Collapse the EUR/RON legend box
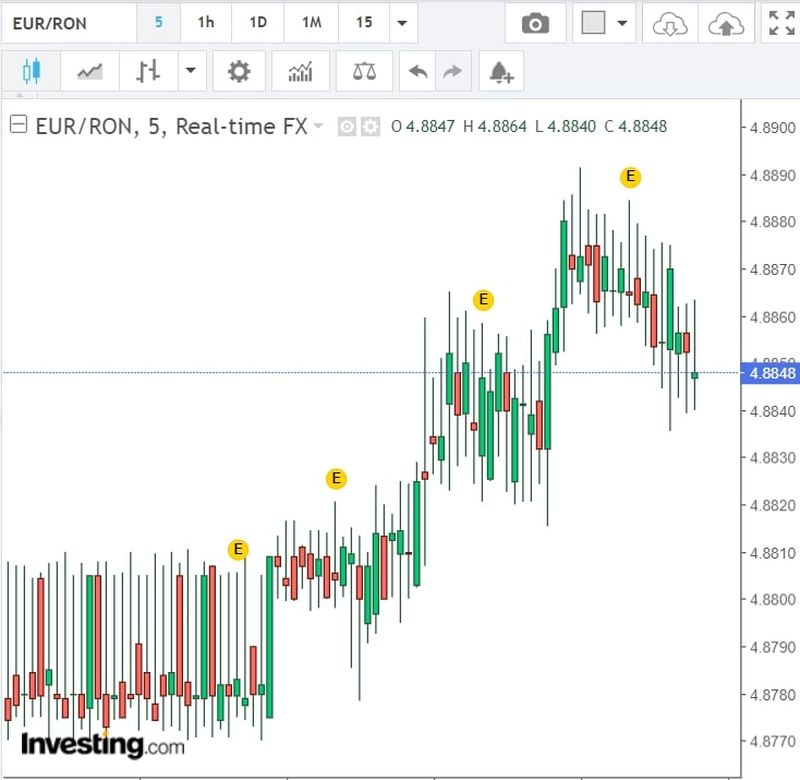The image size is (800, 780). pos(18,126)
